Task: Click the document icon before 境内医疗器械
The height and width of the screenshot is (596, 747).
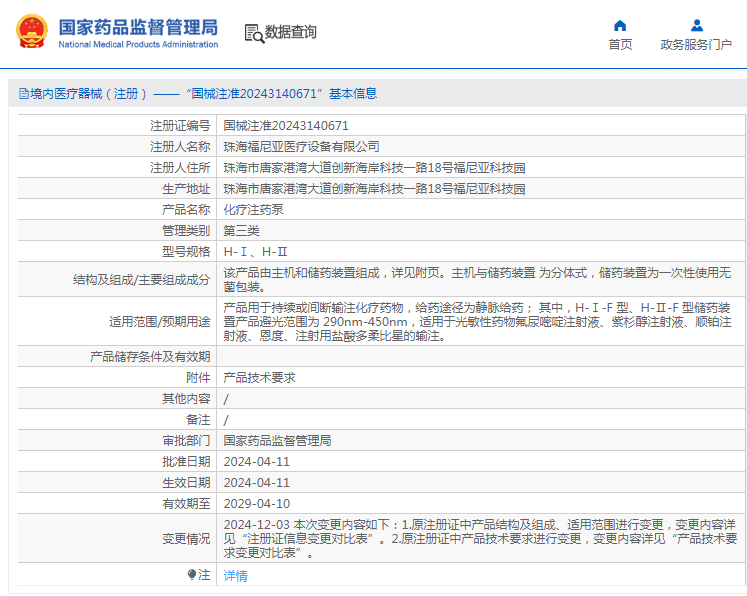Action: (23, 94)
